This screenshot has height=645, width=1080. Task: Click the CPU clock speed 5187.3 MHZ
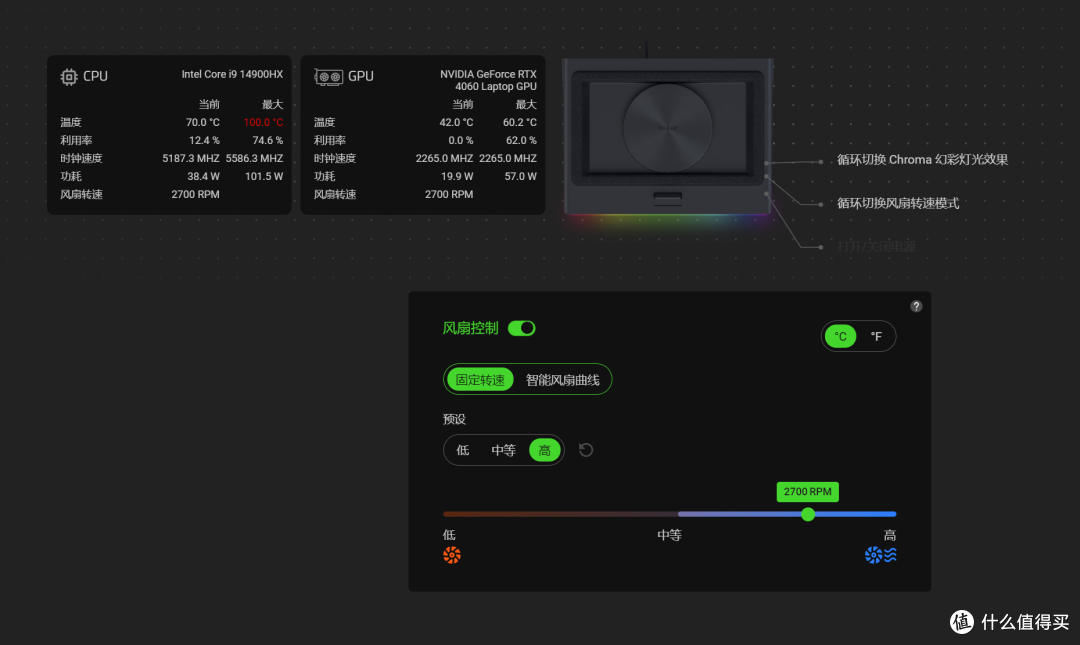[191, 158]
